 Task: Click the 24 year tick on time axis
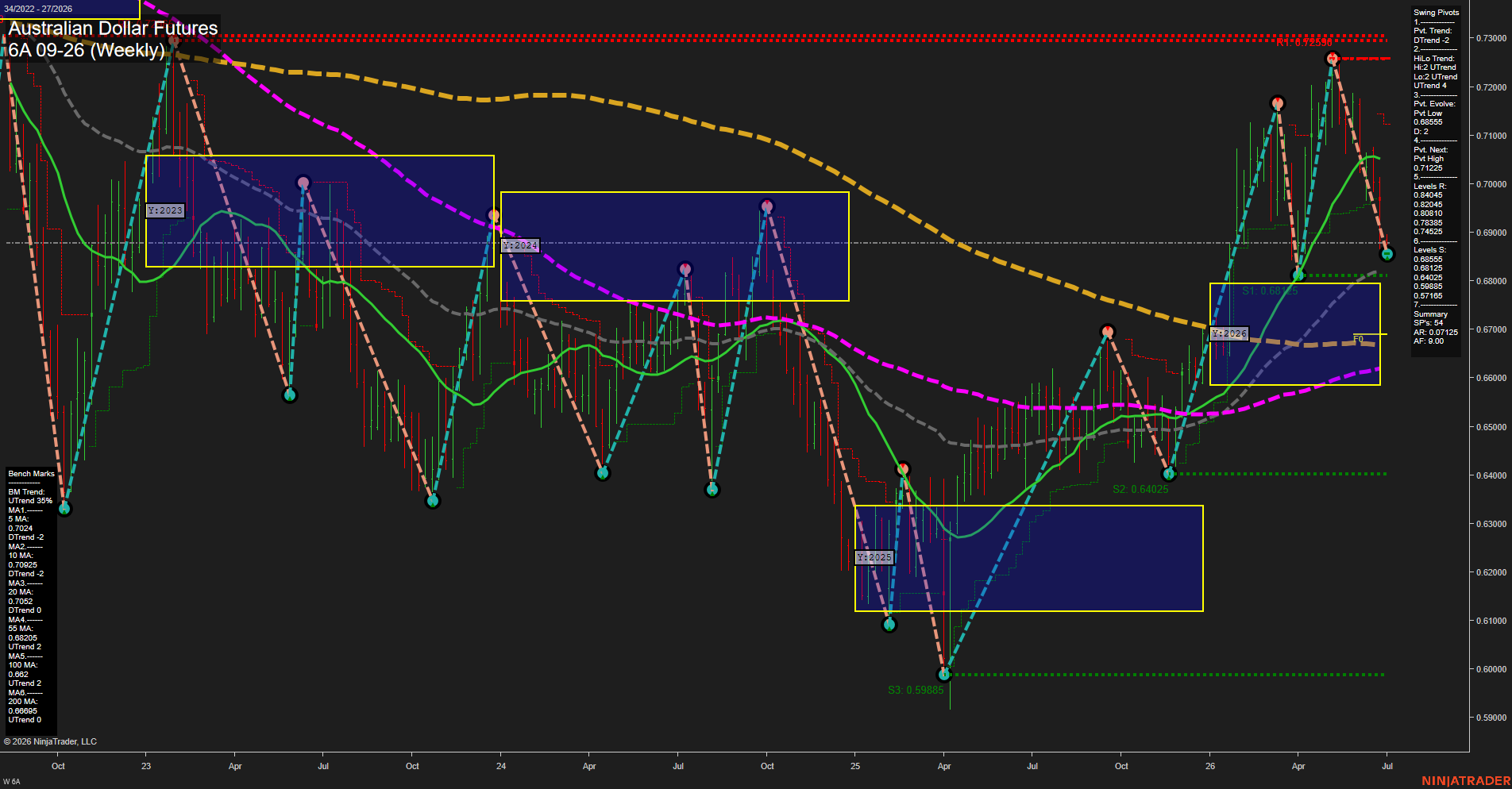coord(501,766)
